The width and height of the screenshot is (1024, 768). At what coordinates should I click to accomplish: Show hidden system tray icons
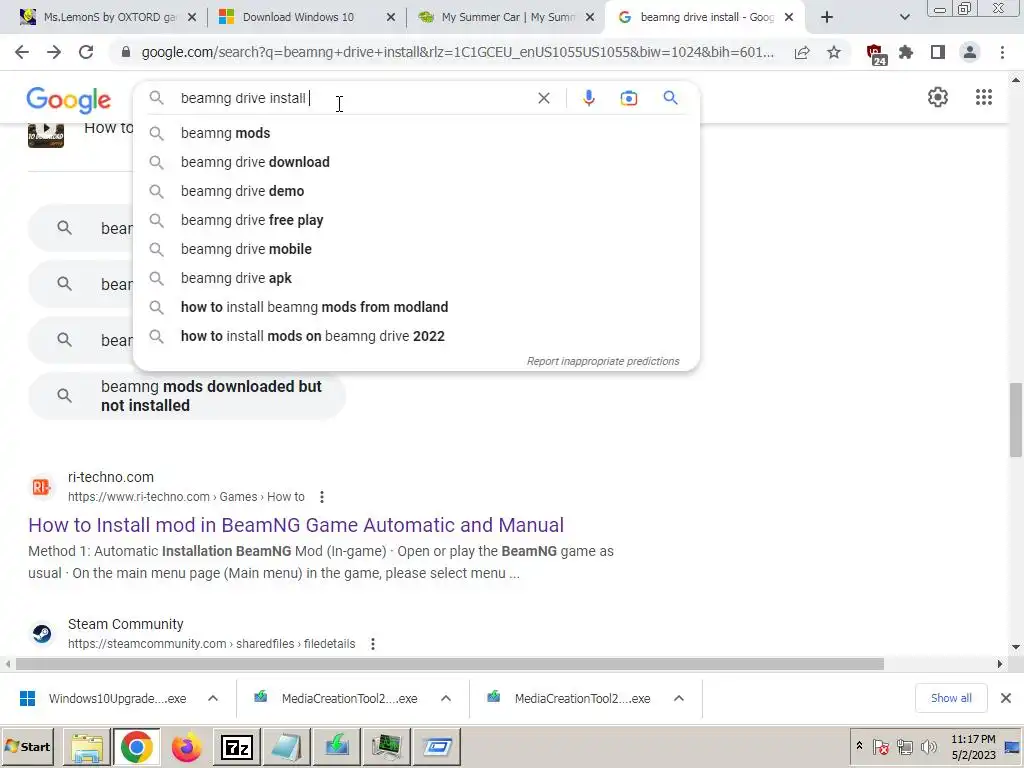tap(859, 745)
